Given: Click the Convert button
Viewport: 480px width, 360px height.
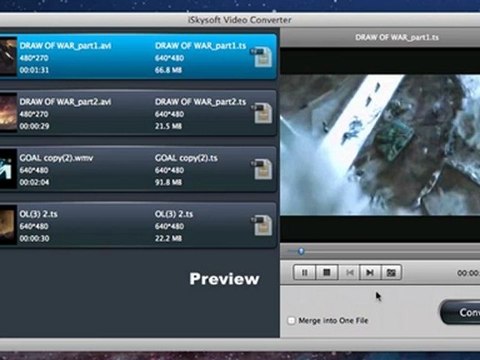Looking at the screenshot, I should tap(460, 312).
